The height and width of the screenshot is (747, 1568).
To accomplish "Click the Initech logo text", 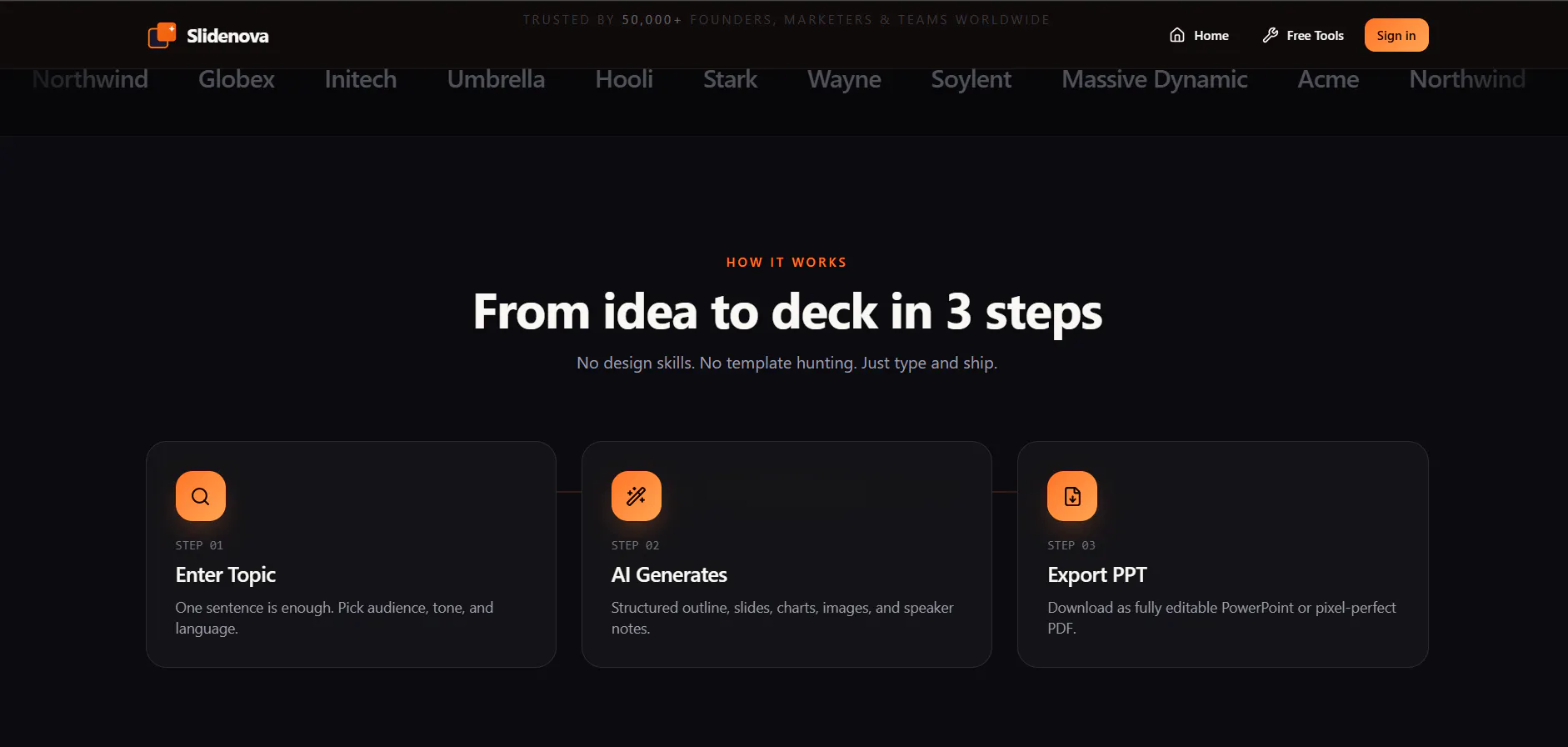I will pos(361,79).
